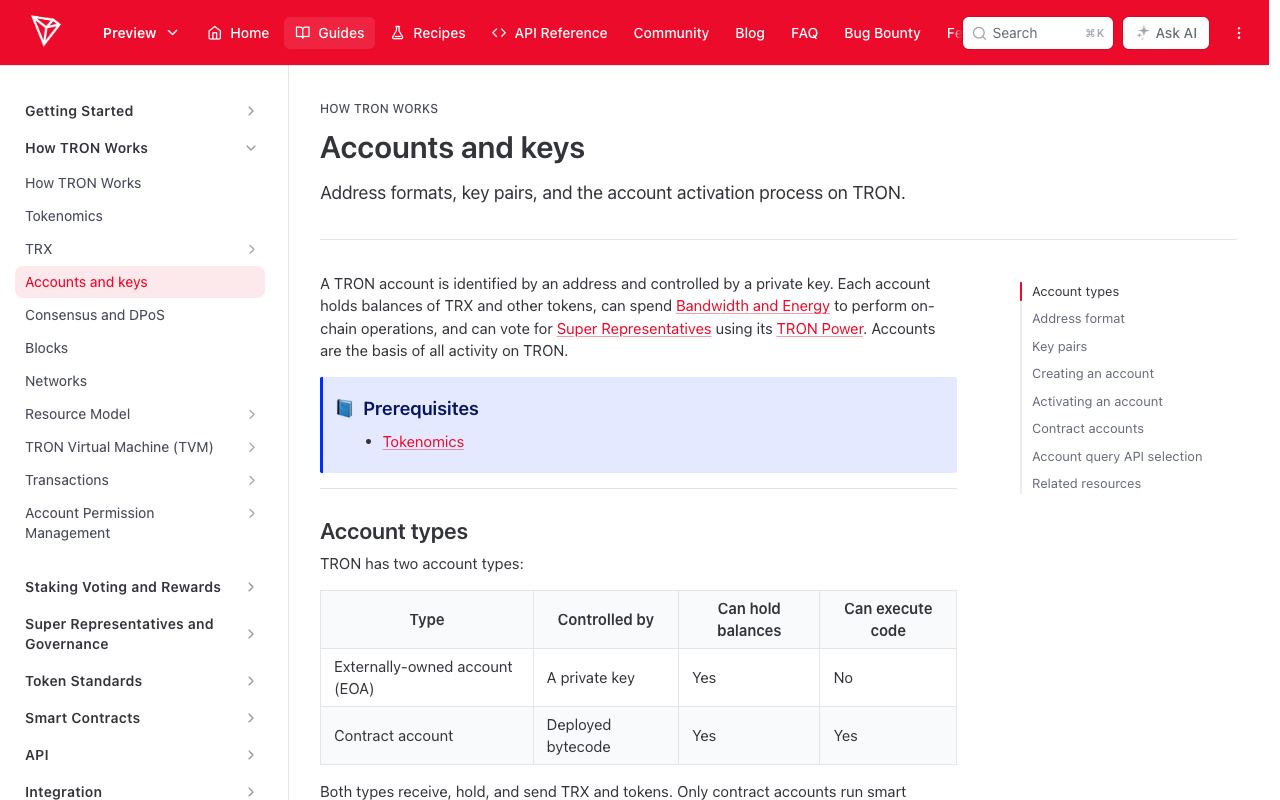Open the Preview version dropdown
This screenshot has height=800, width=1280.
pos(141,33)
